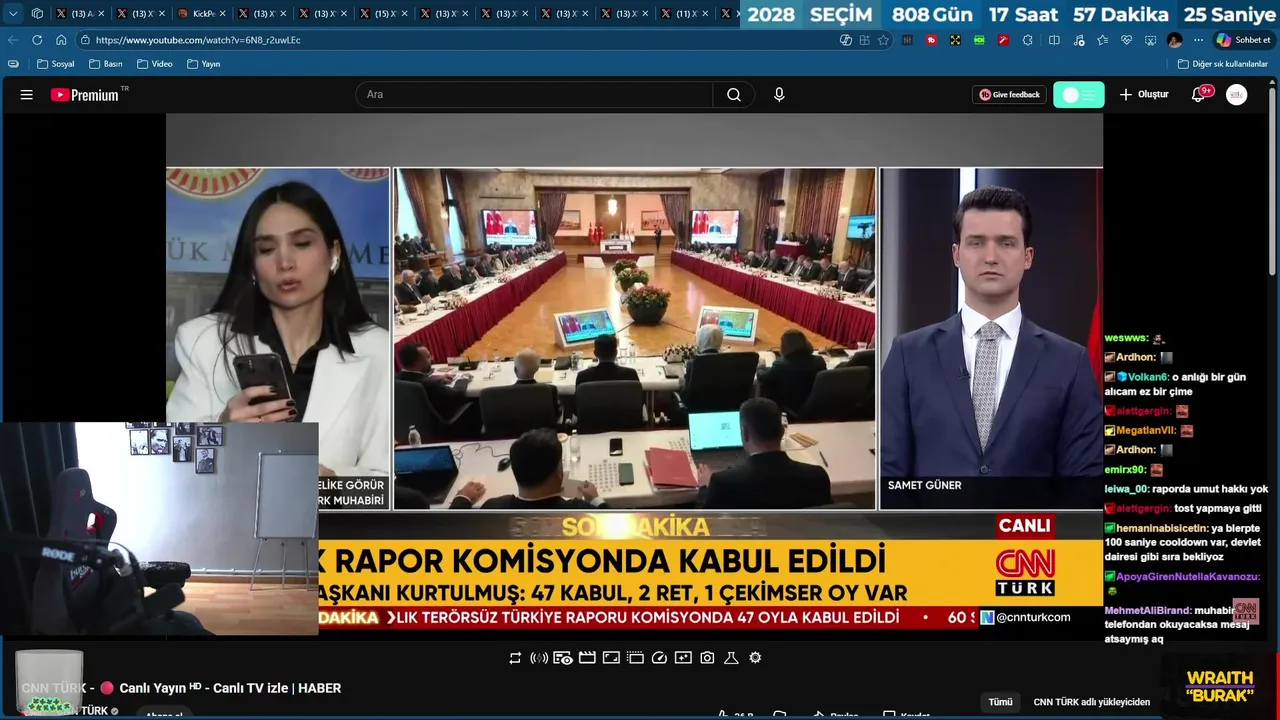Take video screenshot with camera icon

707,658
